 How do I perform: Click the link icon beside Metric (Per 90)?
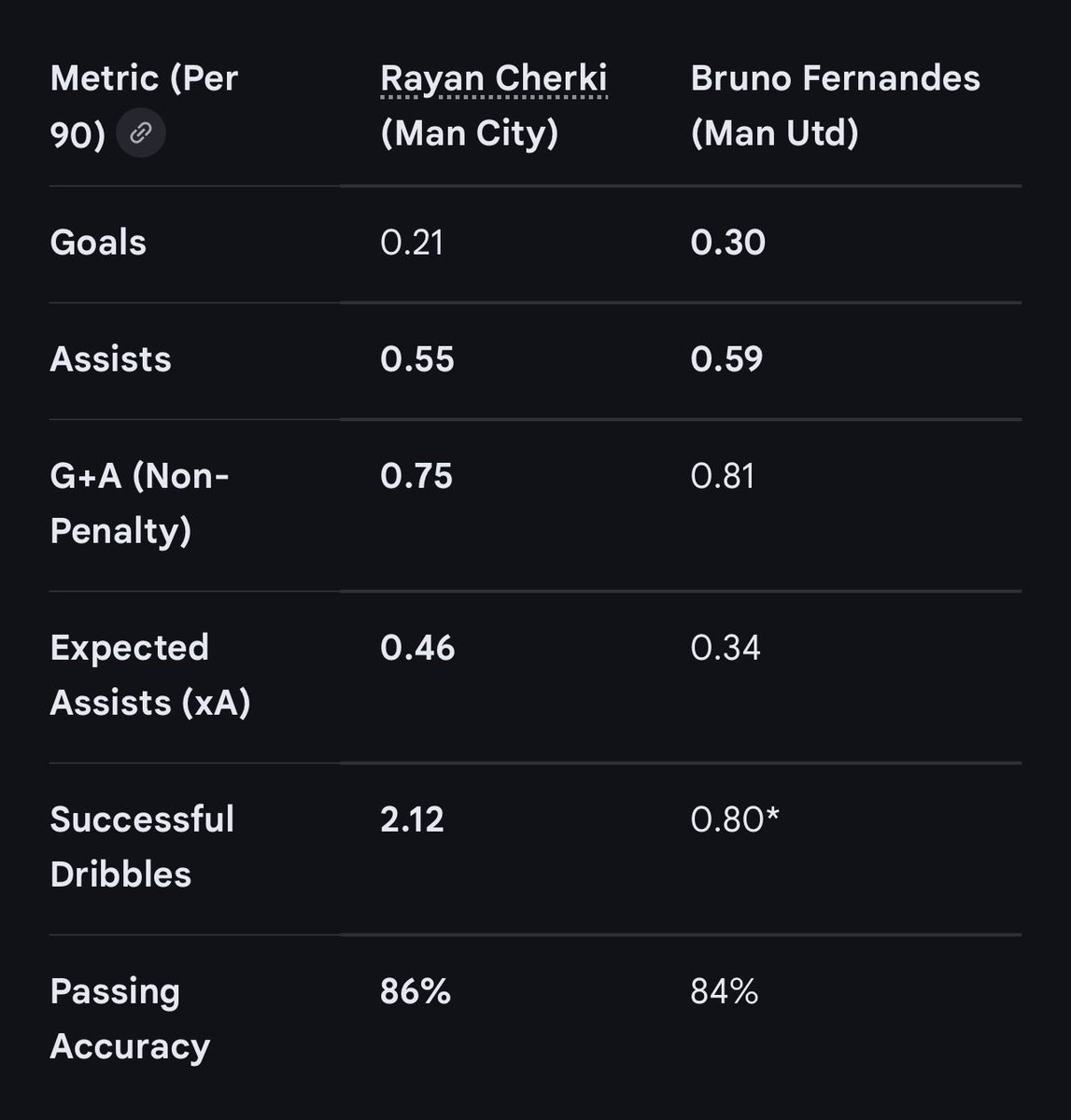tap(141, 133)
